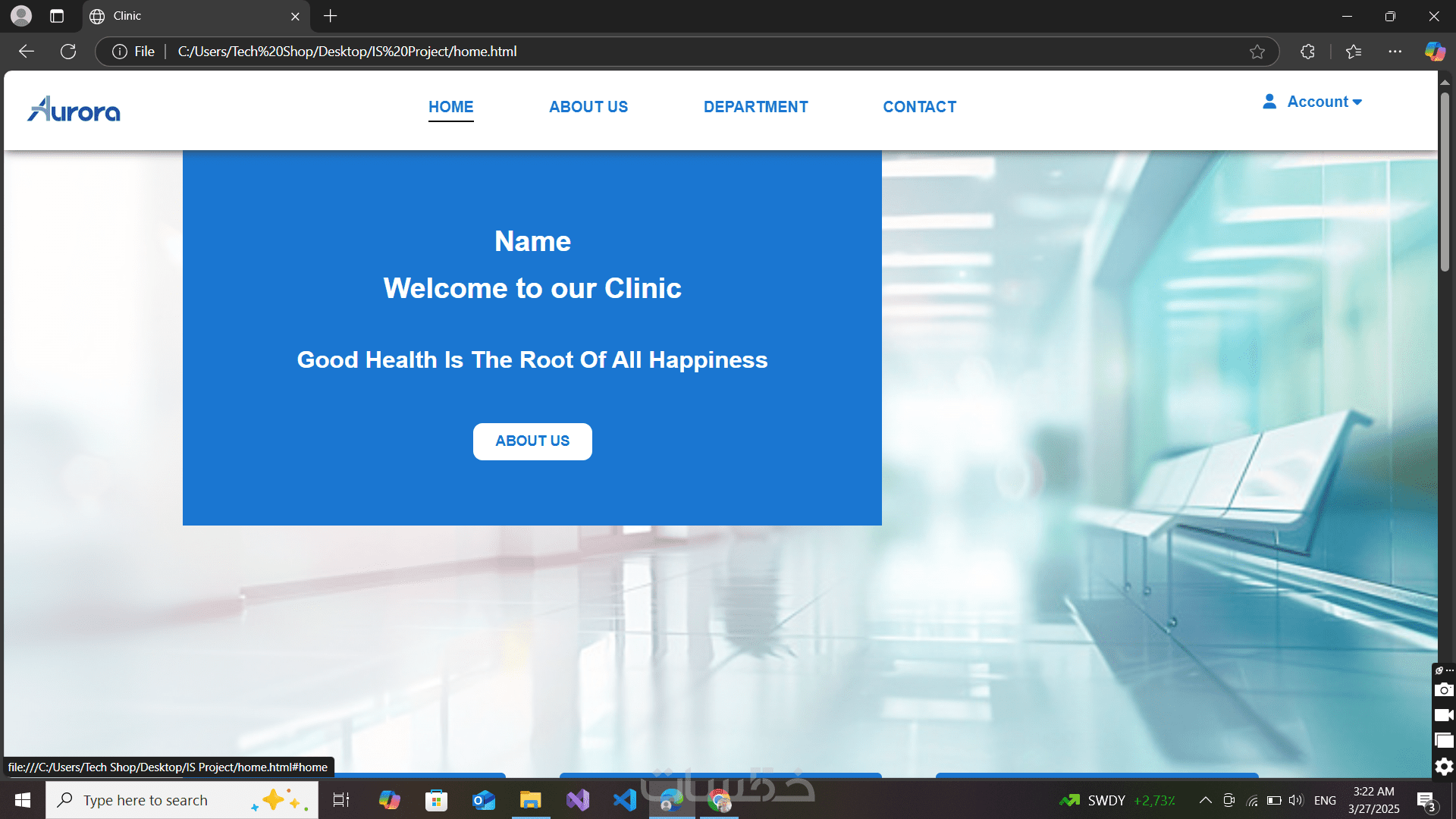Open the Copilot sidebar icon
This screenshot has height=819, width=1456.
[1434, 52]
